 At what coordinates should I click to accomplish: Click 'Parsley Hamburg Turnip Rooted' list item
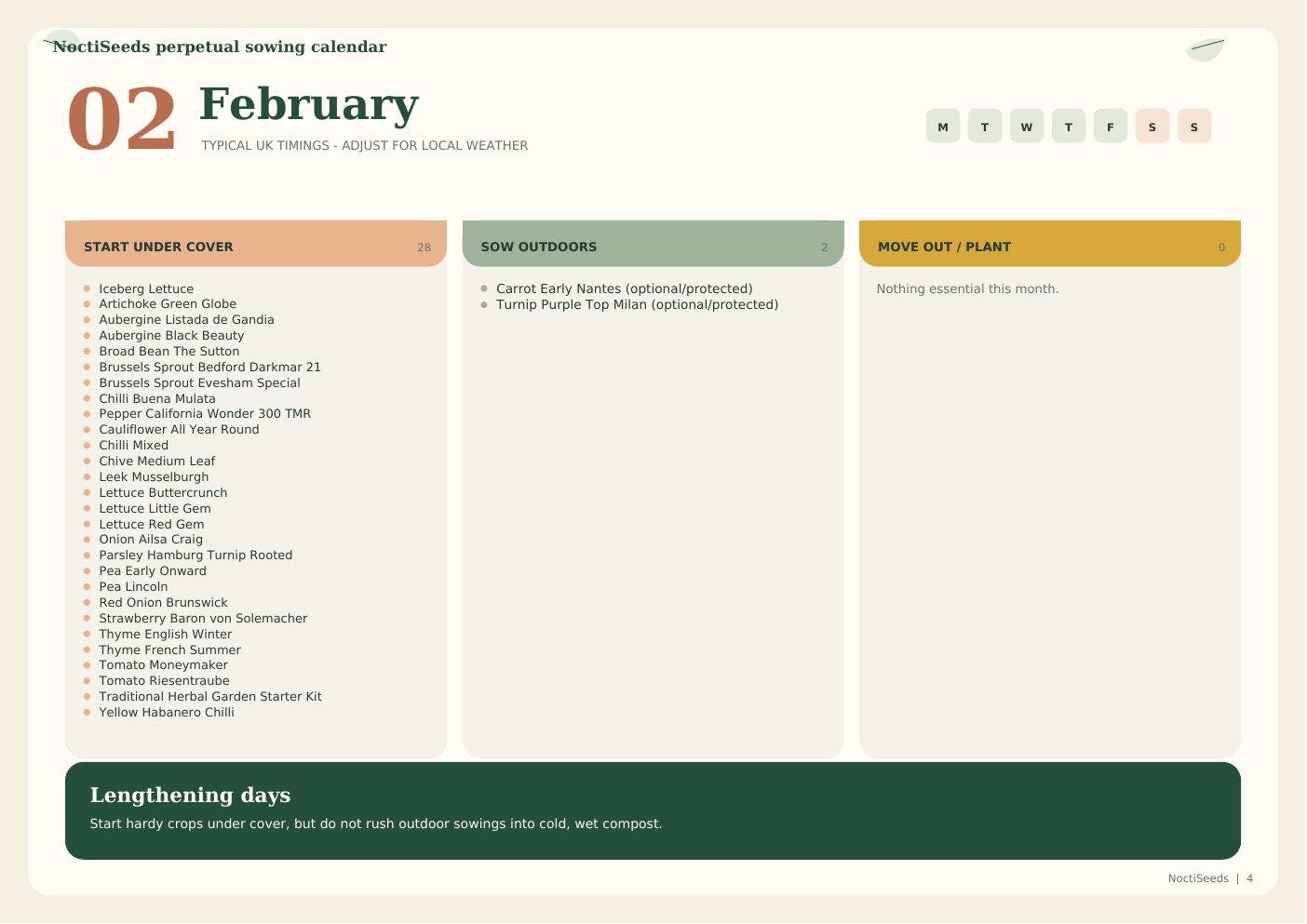pyautogui.click(x=195, y=556)
